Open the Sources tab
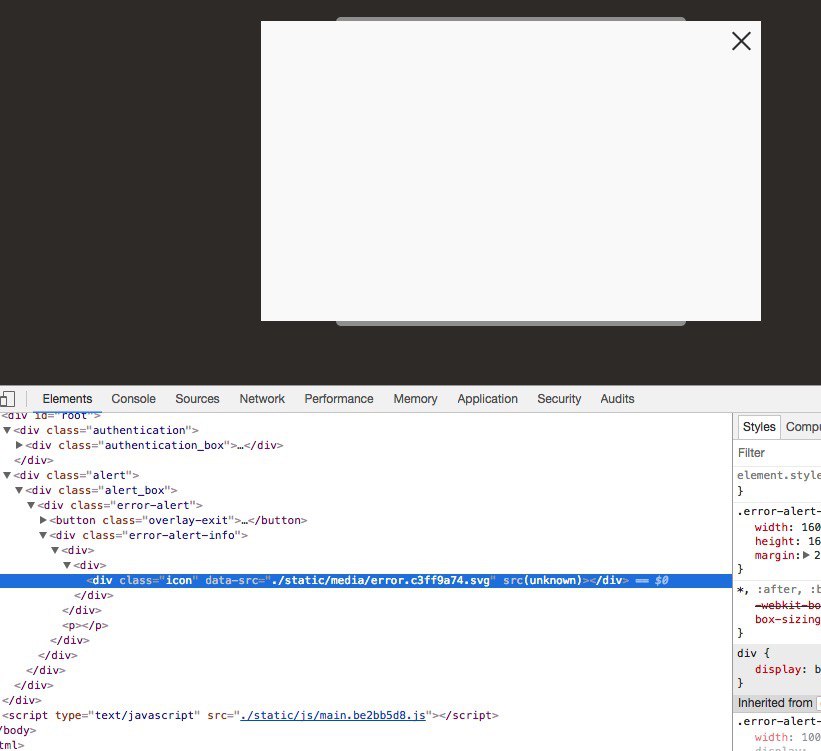 point(197,399)
